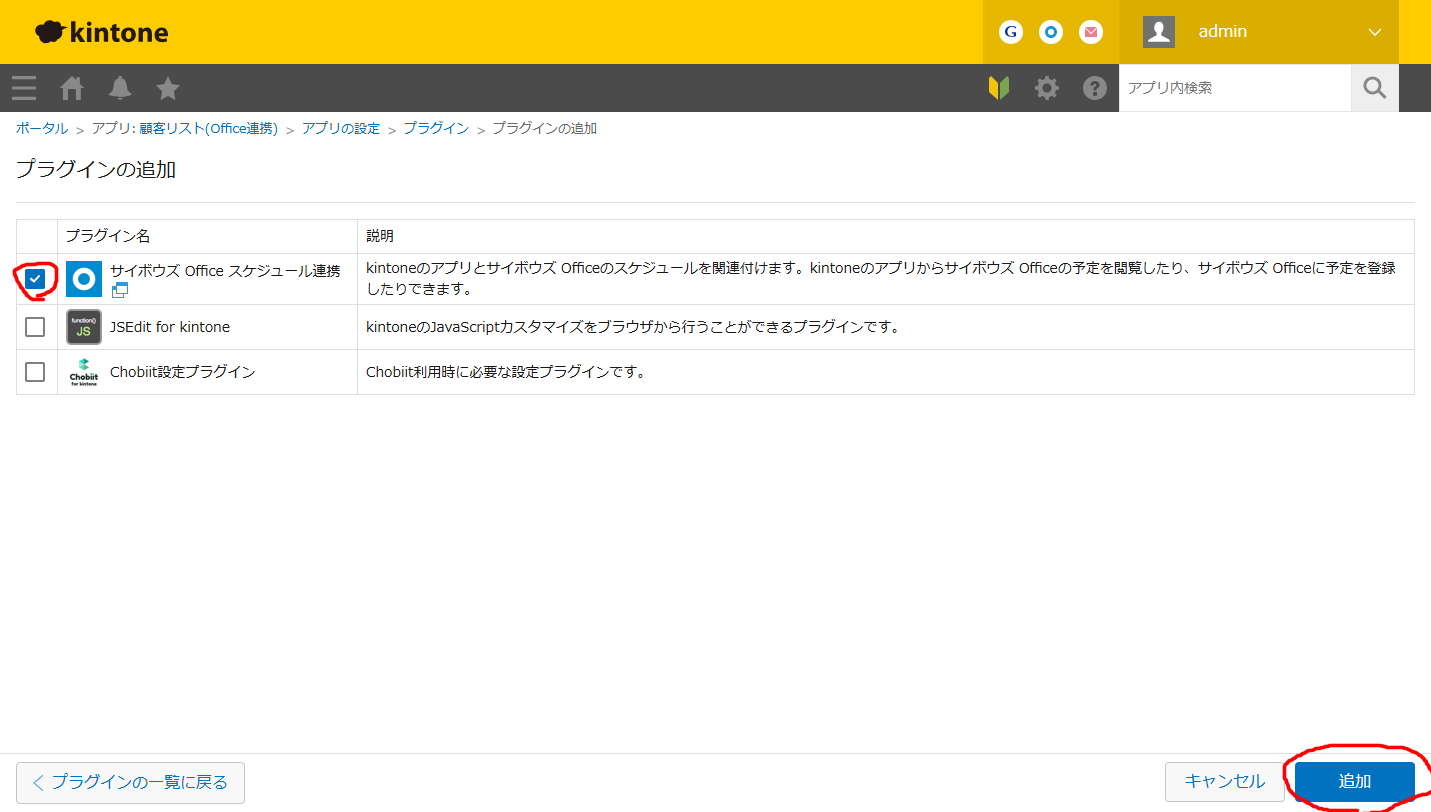Click the Chobiit plugin icon
The width and height of the screenshot is (1431, 812).
point(83,371)
